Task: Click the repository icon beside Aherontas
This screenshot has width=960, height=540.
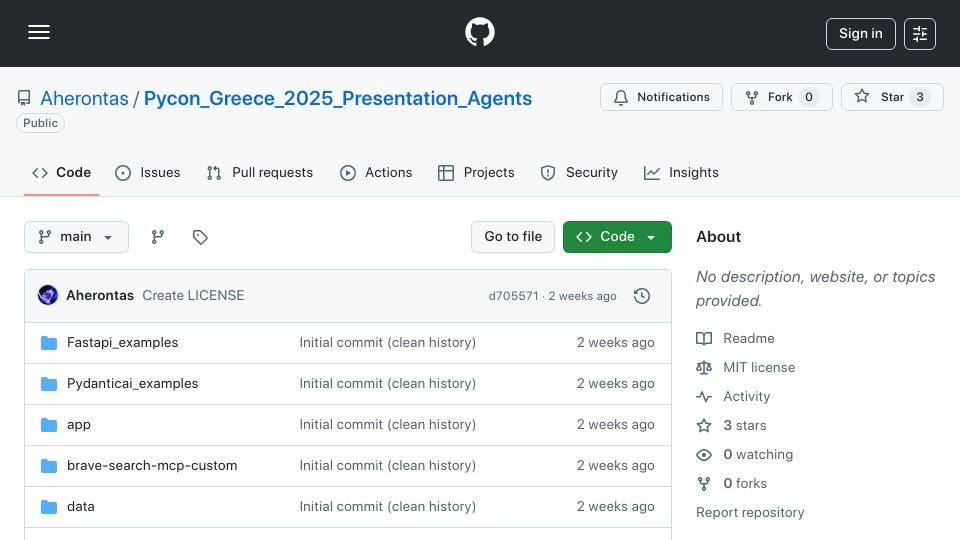Action: pos(24,98)
